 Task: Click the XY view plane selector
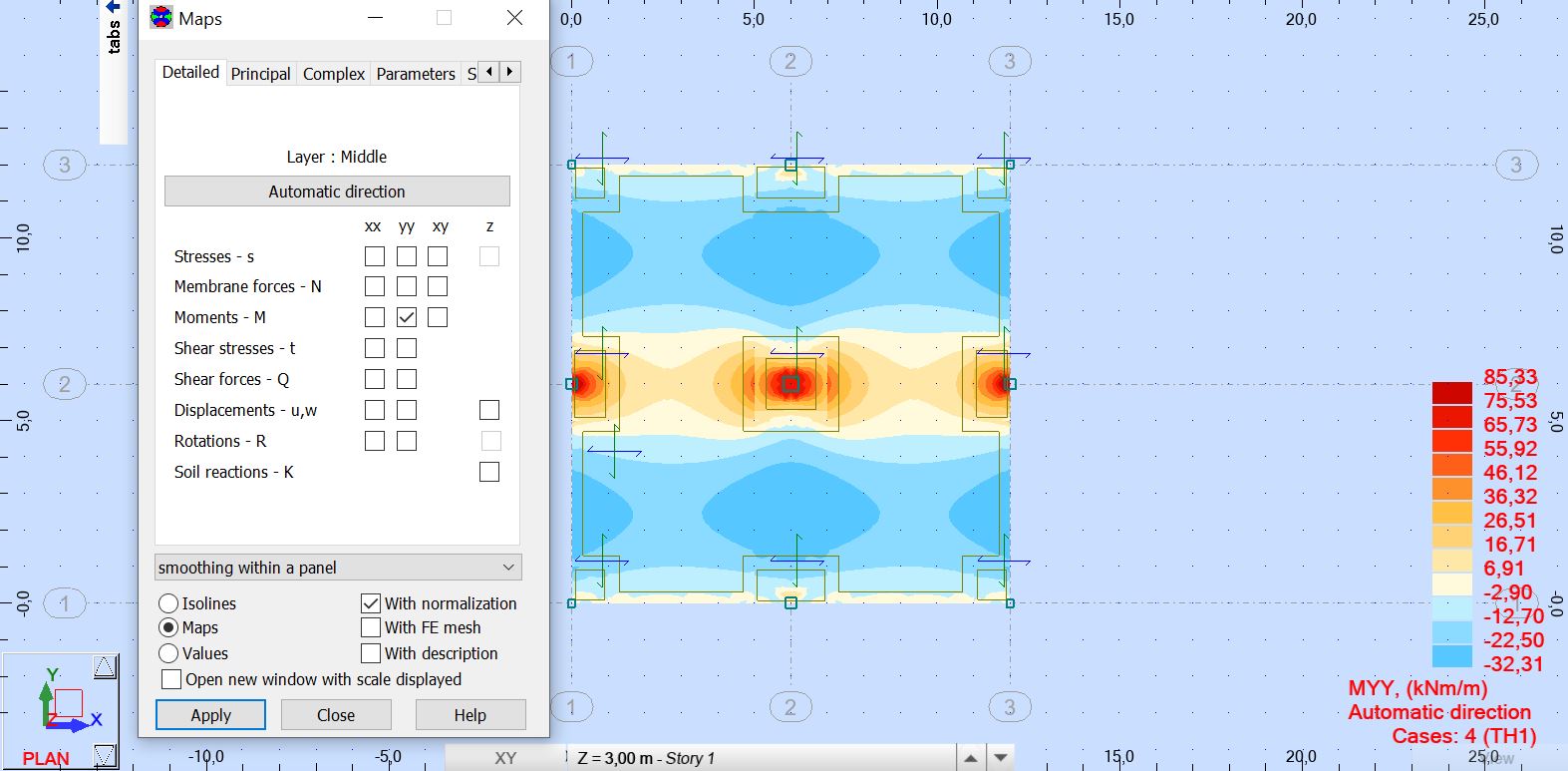505,758
